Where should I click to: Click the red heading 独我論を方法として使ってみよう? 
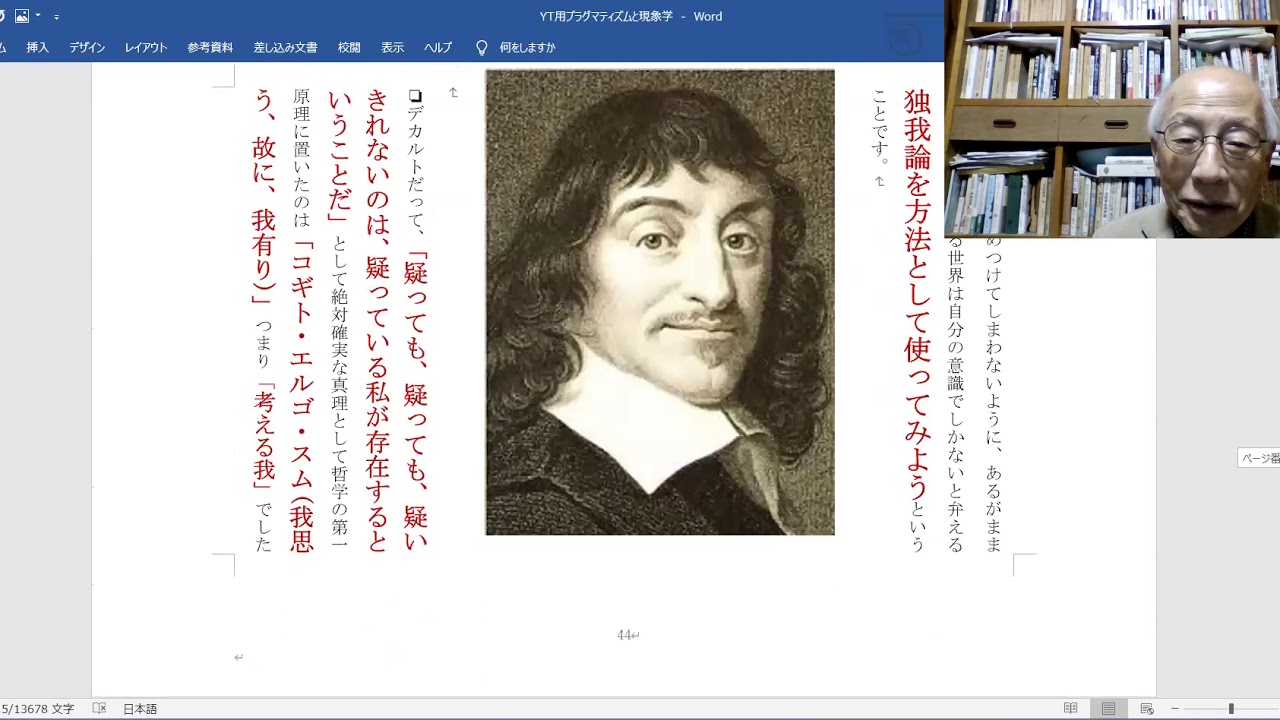click(918, 294)
